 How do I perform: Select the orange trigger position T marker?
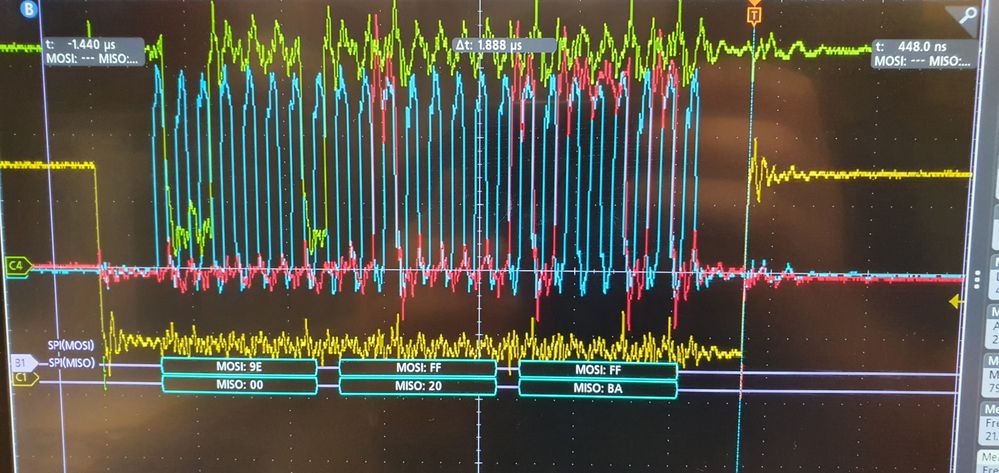(755, 15)
